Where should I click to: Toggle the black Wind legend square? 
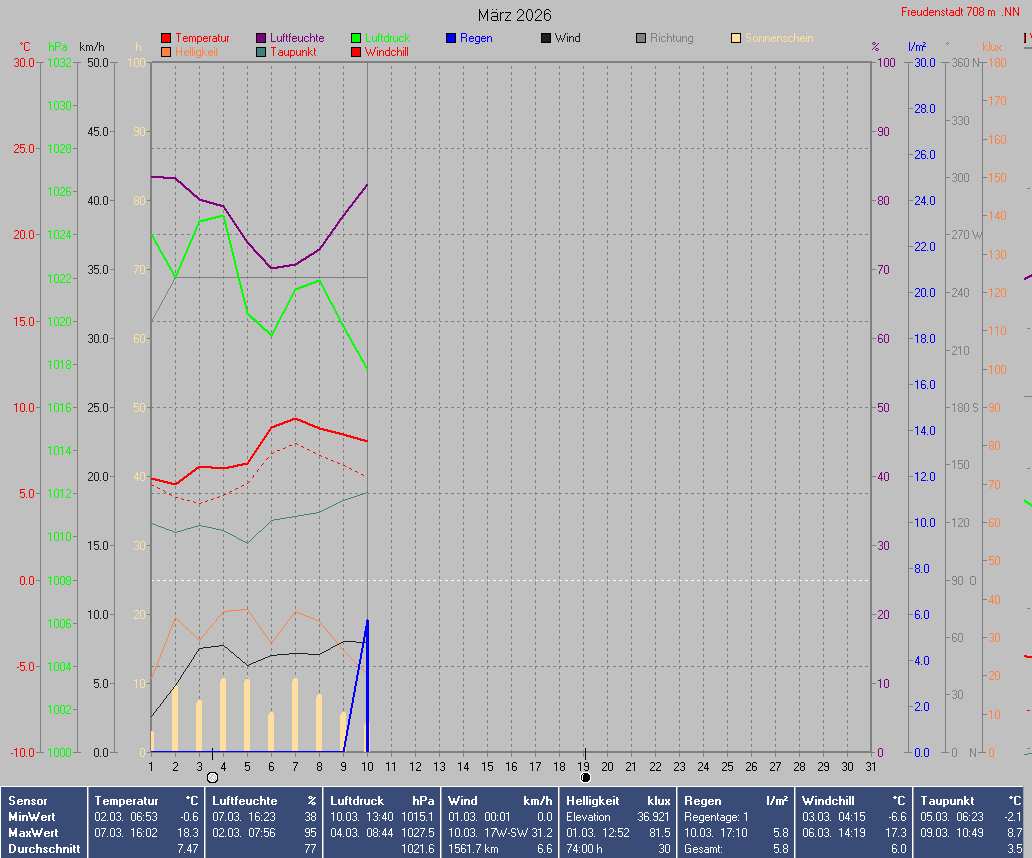pyautogui.click(x=546, y=38)
